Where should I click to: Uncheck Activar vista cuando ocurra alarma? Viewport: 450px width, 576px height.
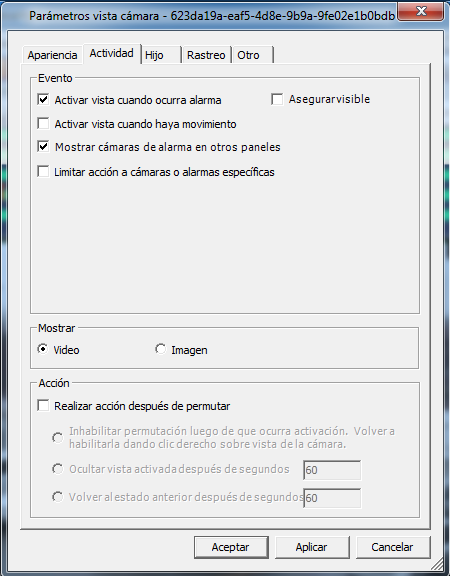click(x=43, y=100)
